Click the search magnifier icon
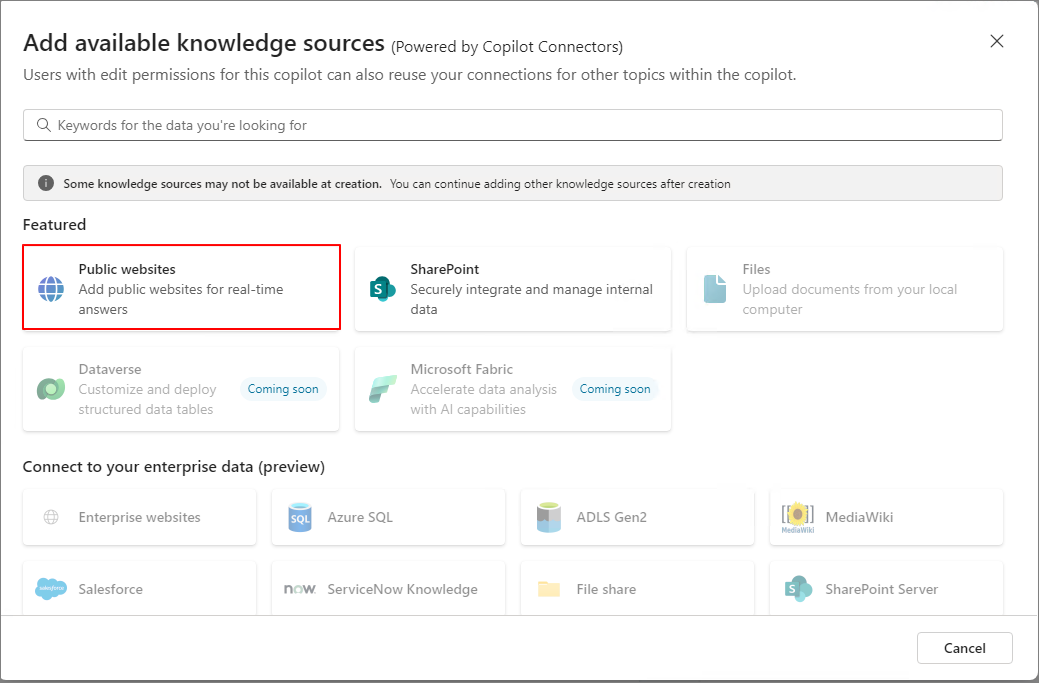This screenshot has width=1039, height=683. [x=44, y=125]
